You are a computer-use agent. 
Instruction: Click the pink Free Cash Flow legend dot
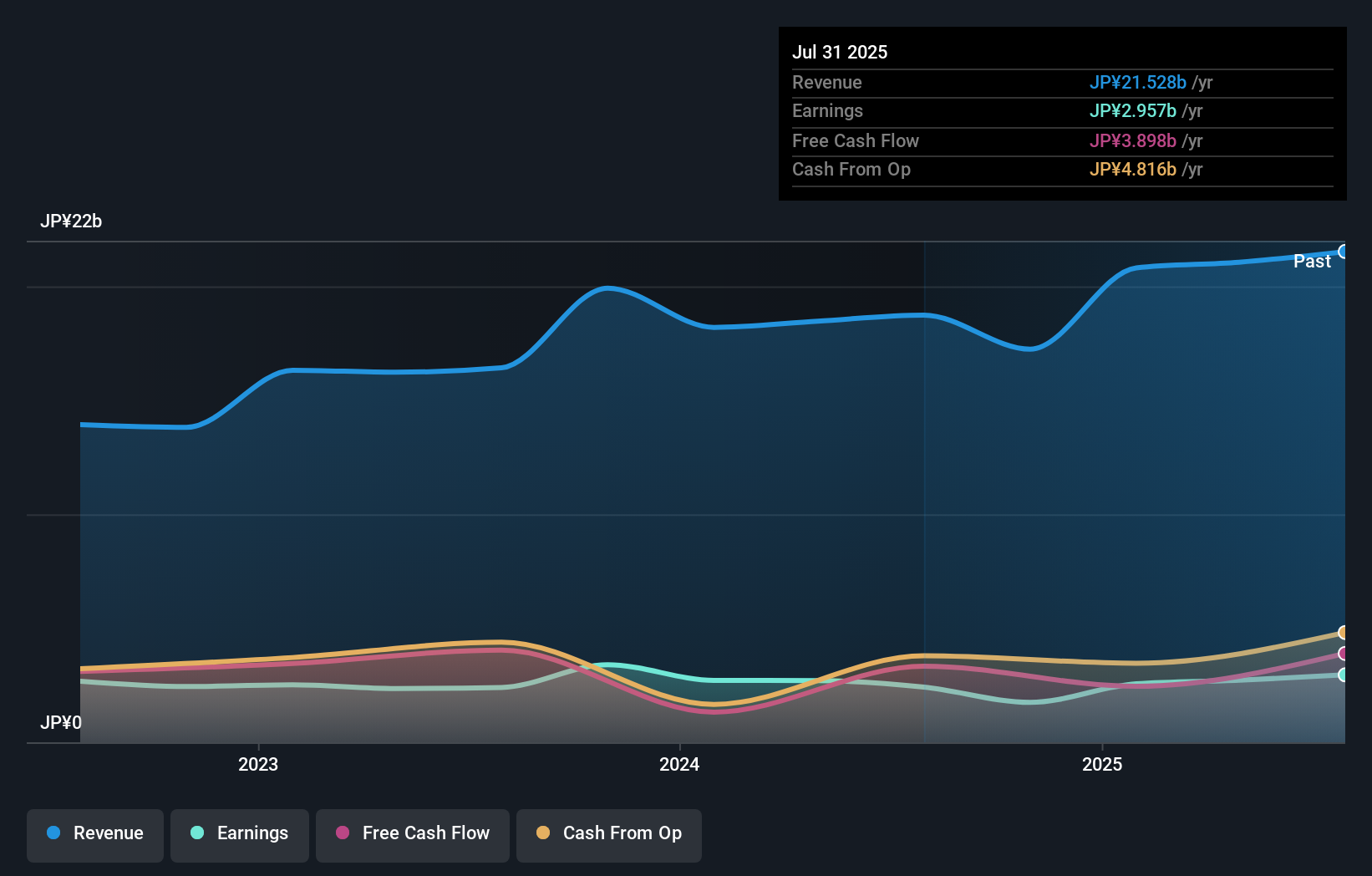point(343,833)
